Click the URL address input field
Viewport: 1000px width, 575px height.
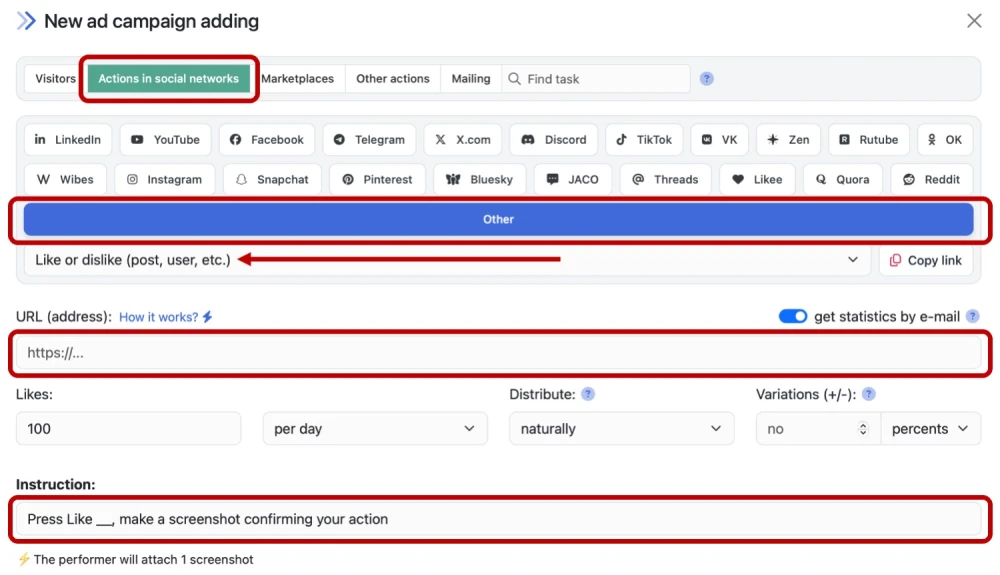(500, 353)
